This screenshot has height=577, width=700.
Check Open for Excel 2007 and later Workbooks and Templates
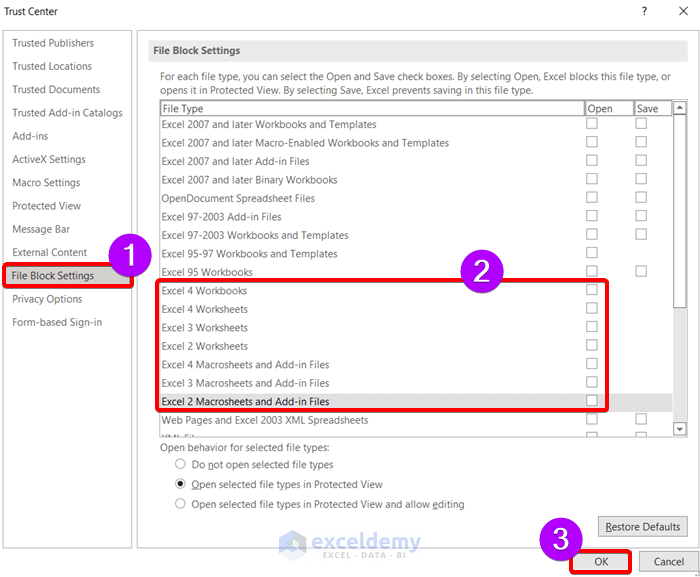point(592,124)
